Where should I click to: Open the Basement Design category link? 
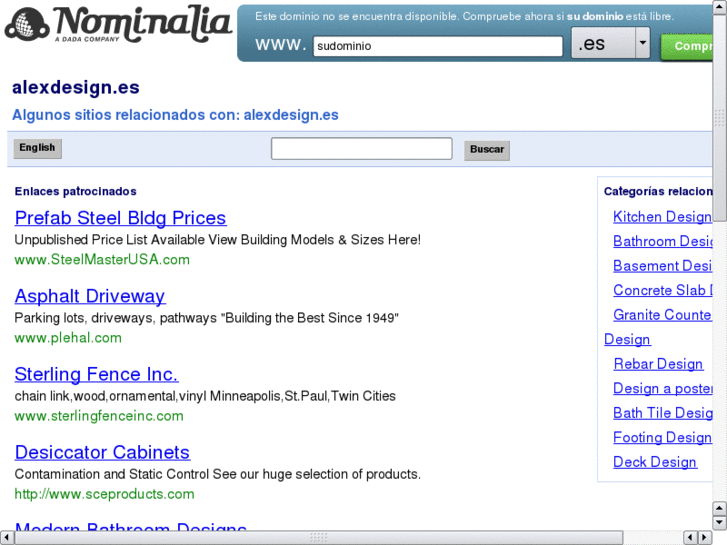click(x=663, y=266)
